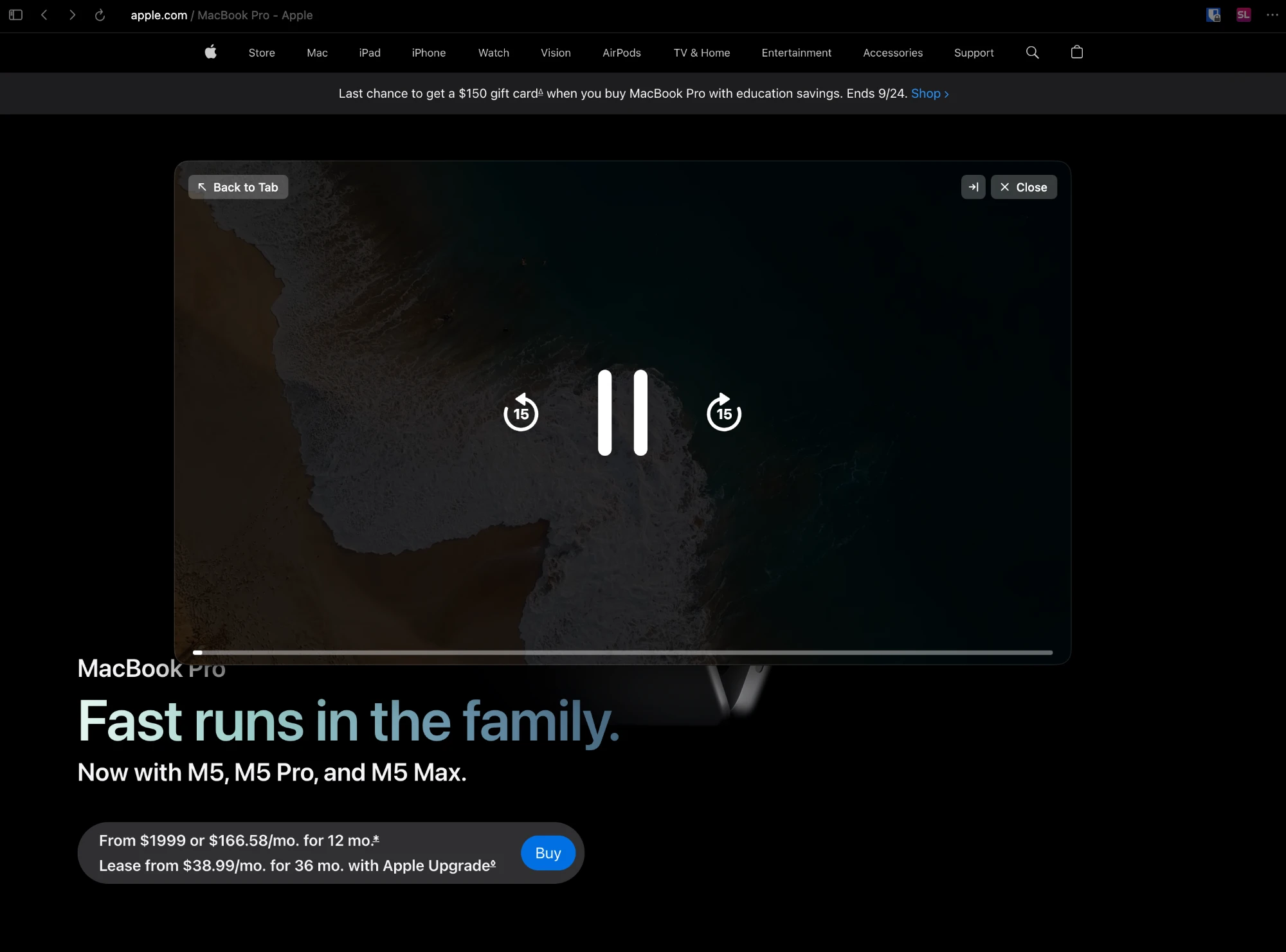The height and width of the screenshot is (952, 1286).
Task: Go forward with the browser forward arrow
Action: [x=72, y=15]
